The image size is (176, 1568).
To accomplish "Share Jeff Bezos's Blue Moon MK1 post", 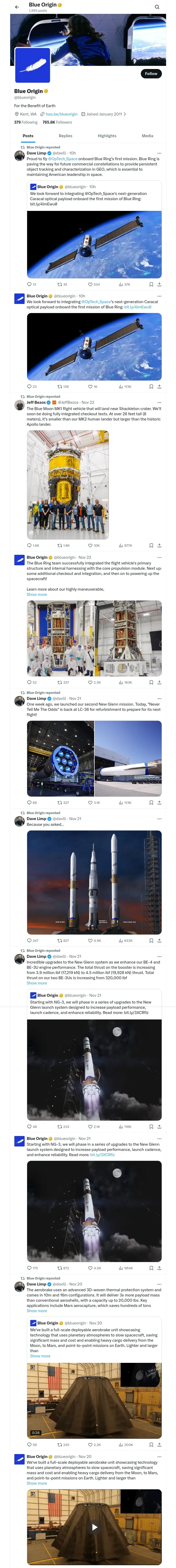I will (159, 545).
